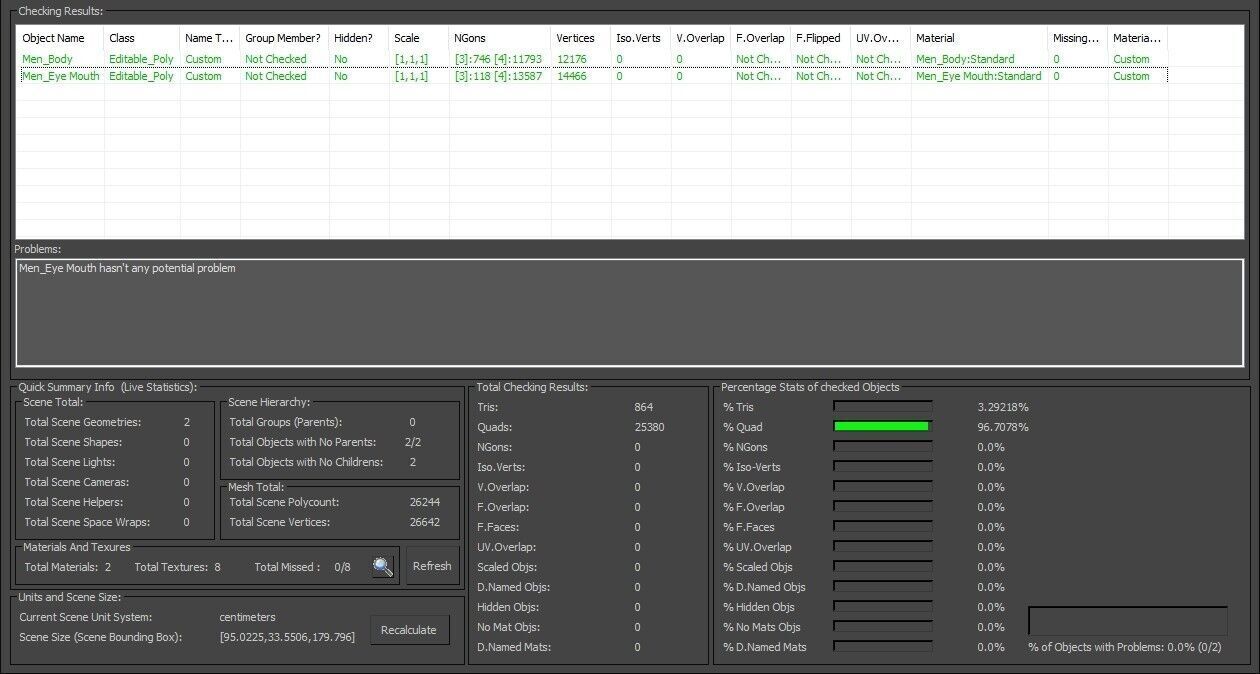The height and width of the screenshot is (674, 1260).
Task: Click the 3.29218% tris percentage value
Action: [x=1003, y=407]
